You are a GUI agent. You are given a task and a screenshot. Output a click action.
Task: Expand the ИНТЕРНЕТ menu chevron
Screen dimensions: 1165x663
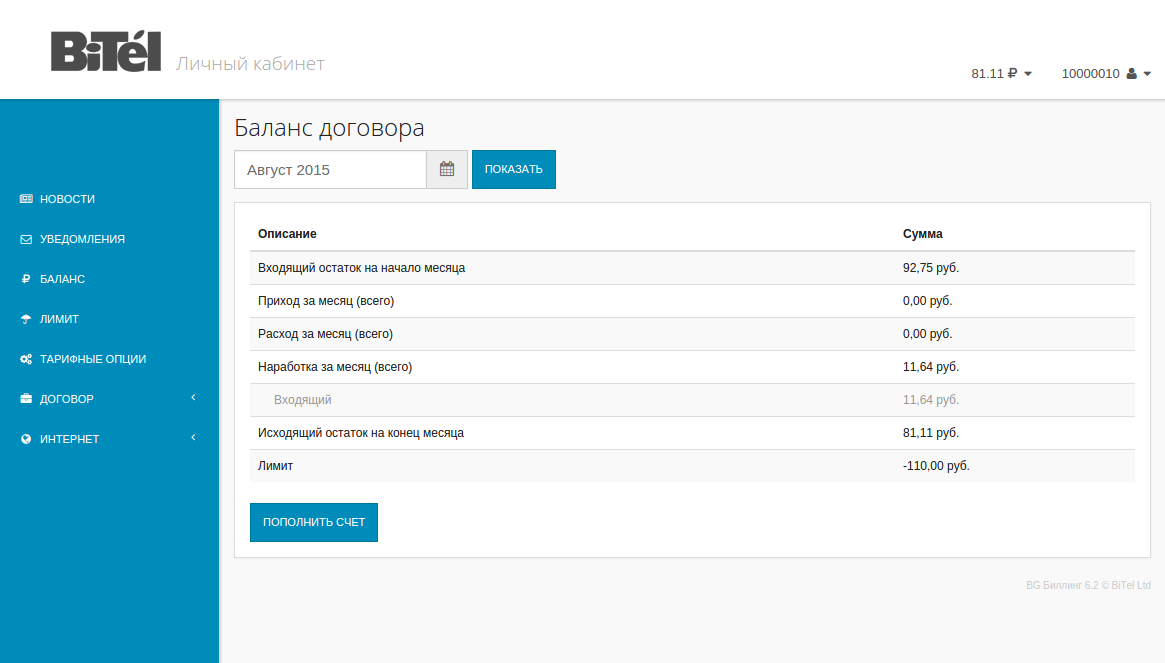pyautogui.click(x=193, y=437)
